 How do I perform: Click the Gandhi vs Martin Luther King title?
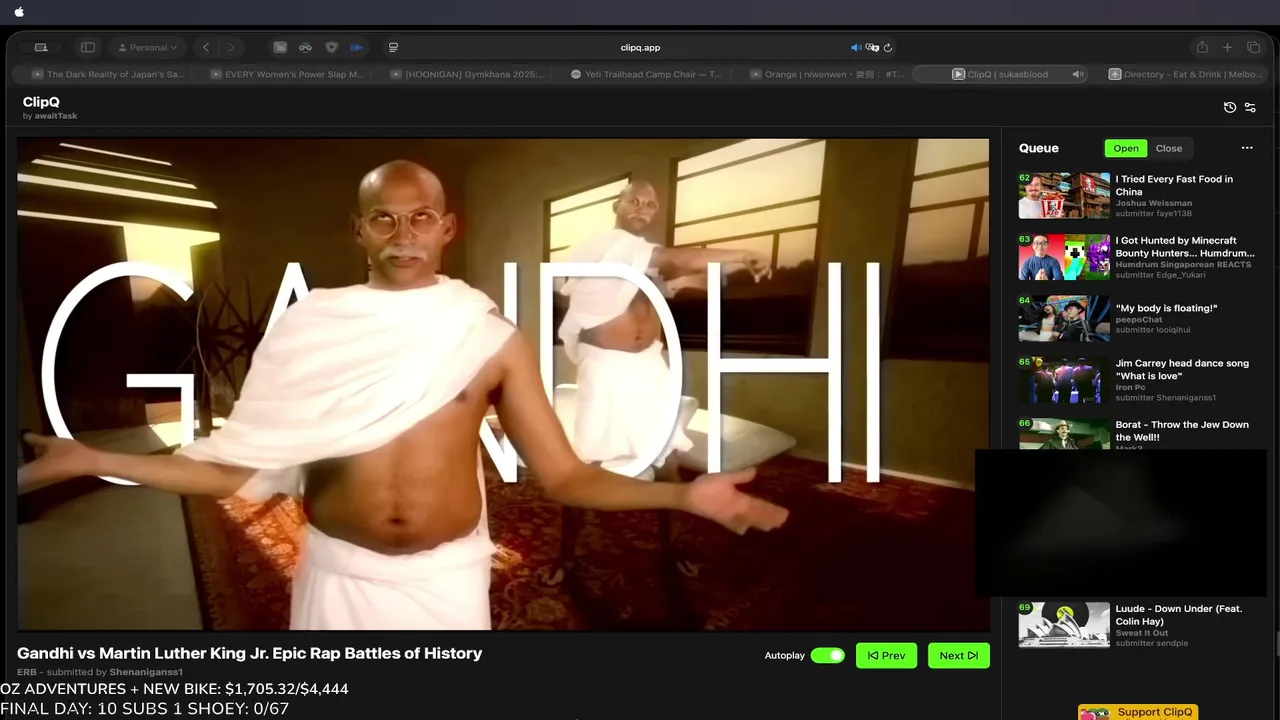point(250,653)
